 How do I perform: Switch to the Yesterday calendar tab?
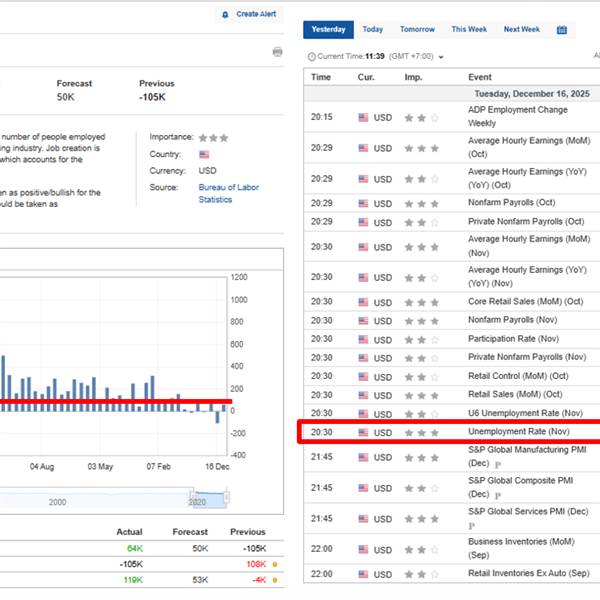[x=328, y=30]
